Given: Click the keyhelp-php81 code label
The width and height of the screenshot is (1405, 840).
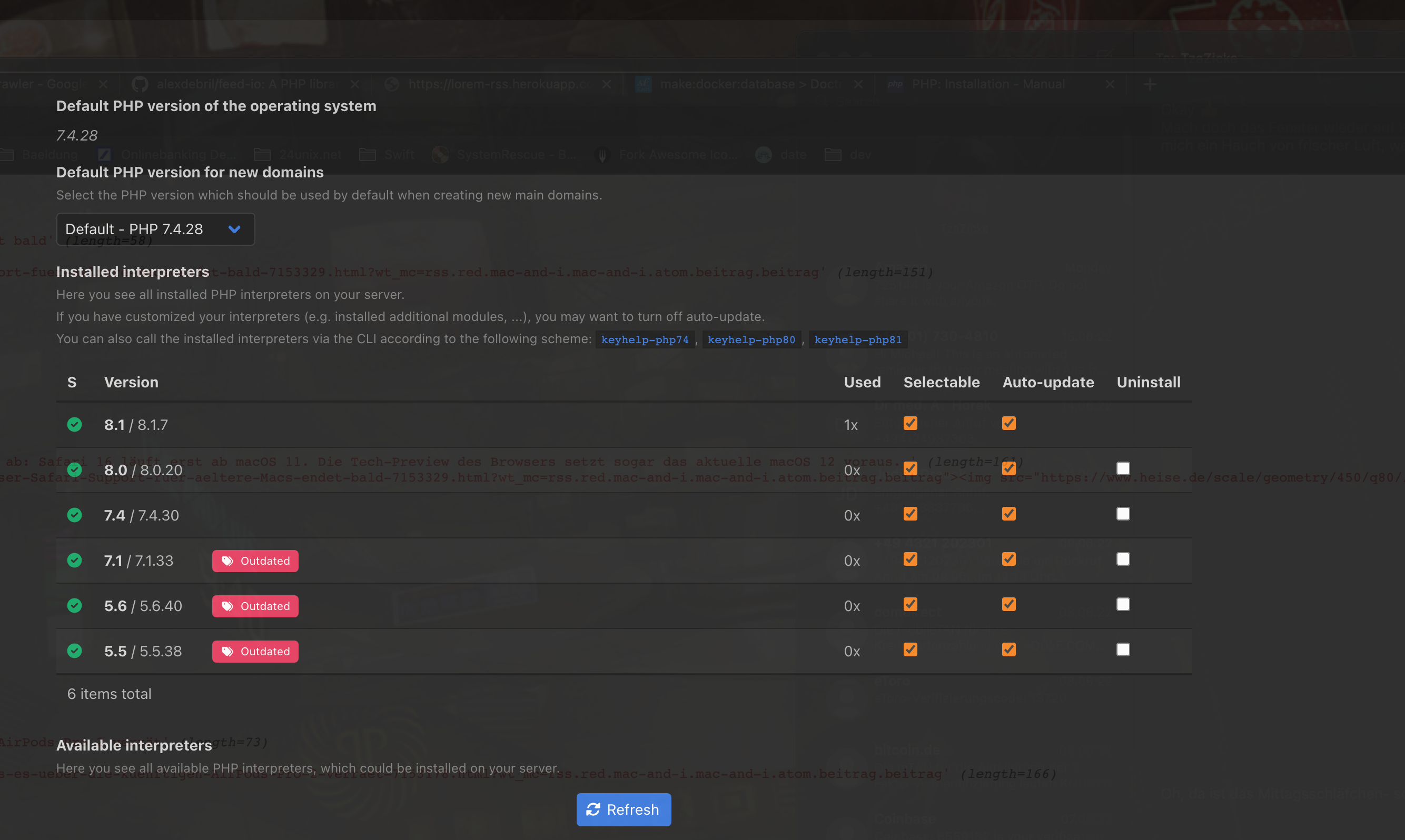Looking at the screenshot, I should (x=857, y=339).
